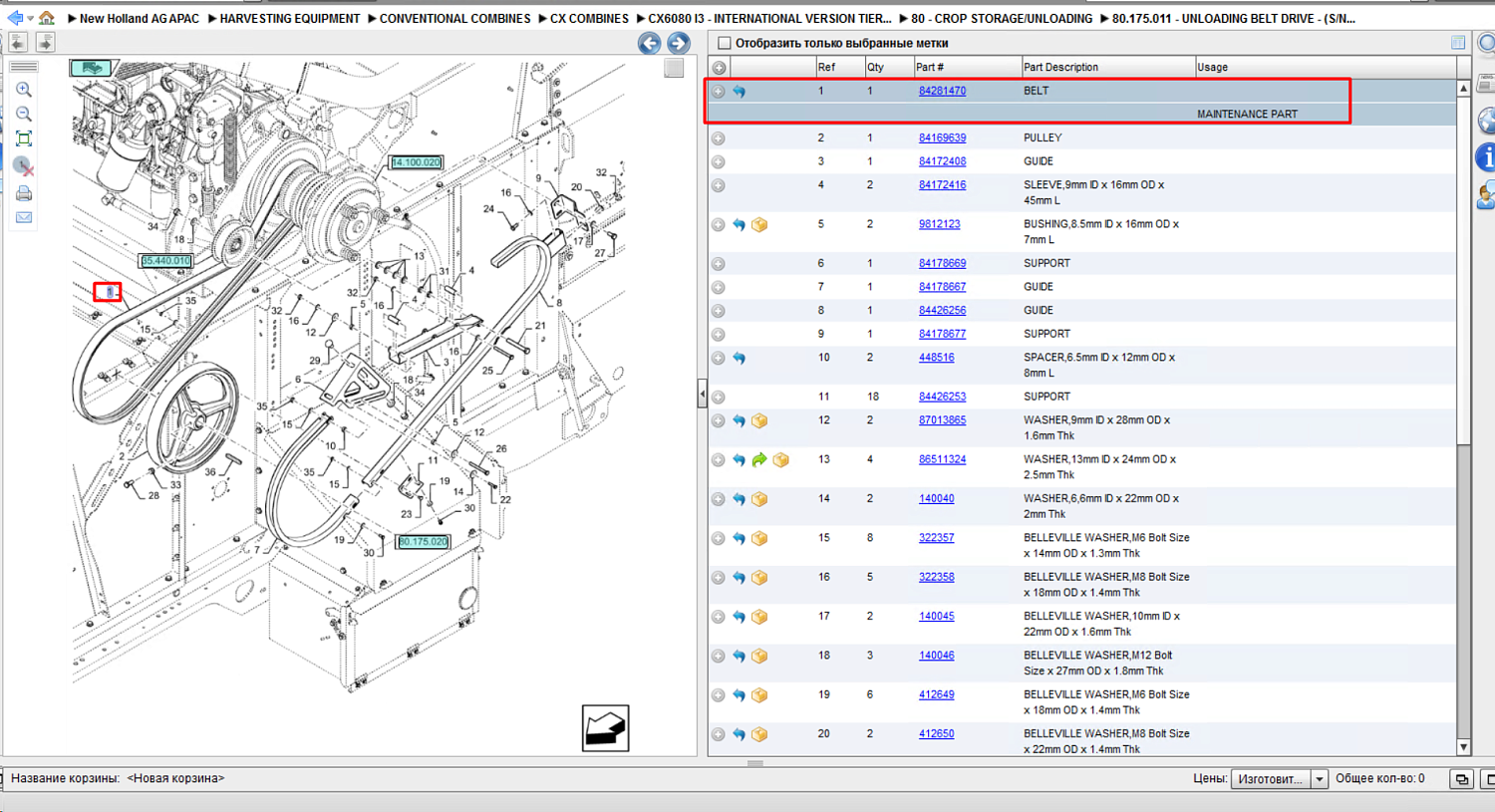Image resolution: width=1495 pixels, height=812 pixels.
Task: Open part number 86511324 link
Action: coord(942,460)
